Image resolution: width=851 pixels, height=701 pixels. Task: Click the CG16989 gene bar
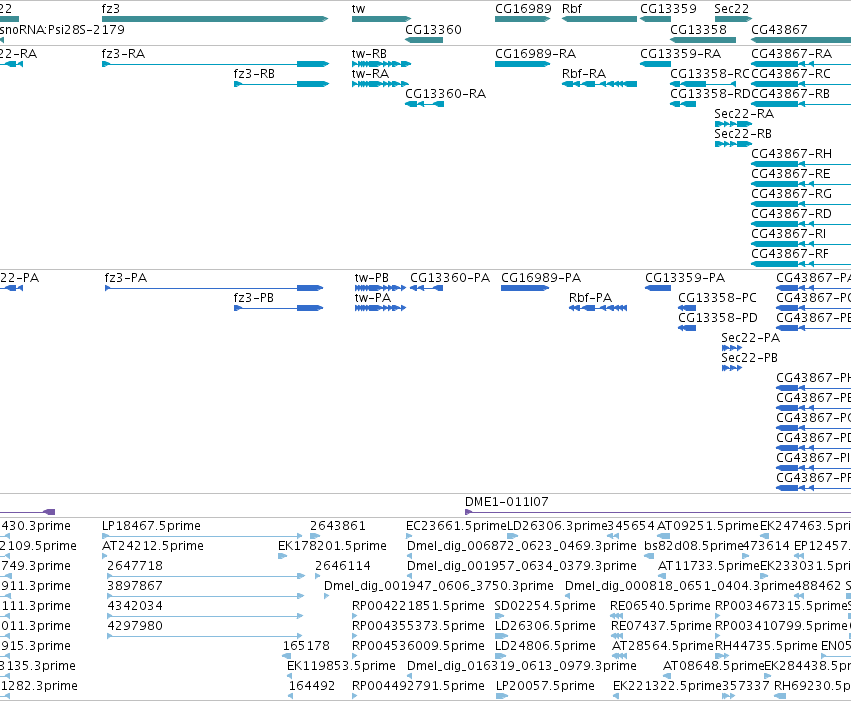pyautogui.click(x=522, y=19)
